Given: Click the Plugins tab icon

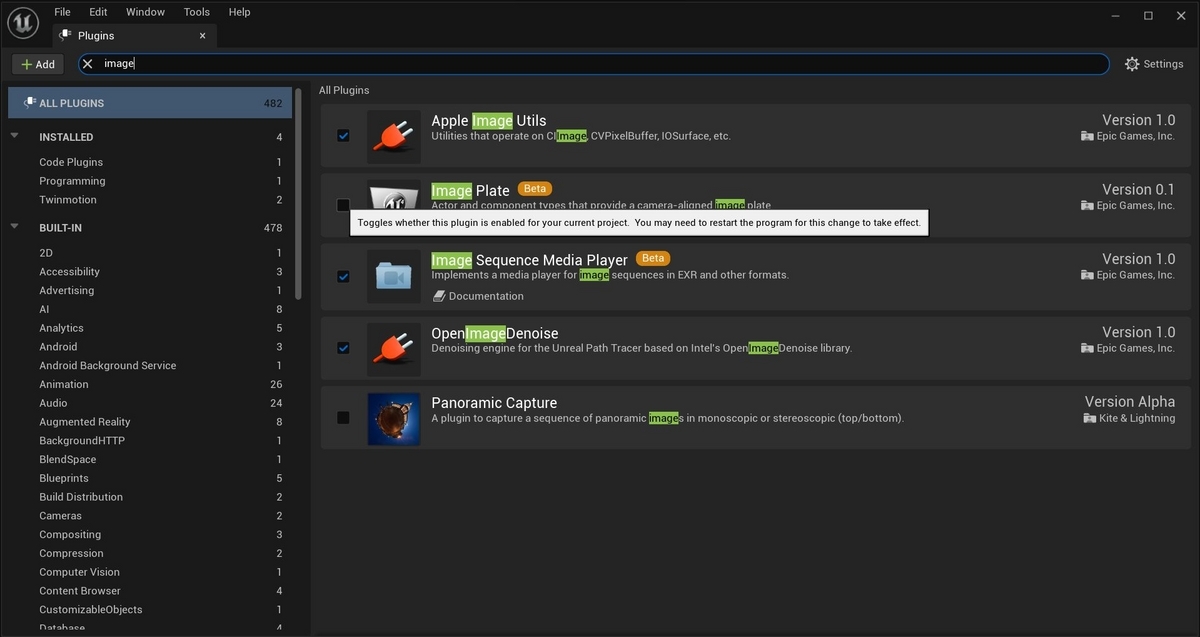Looking at the screenshot, I should coord(66,35).
